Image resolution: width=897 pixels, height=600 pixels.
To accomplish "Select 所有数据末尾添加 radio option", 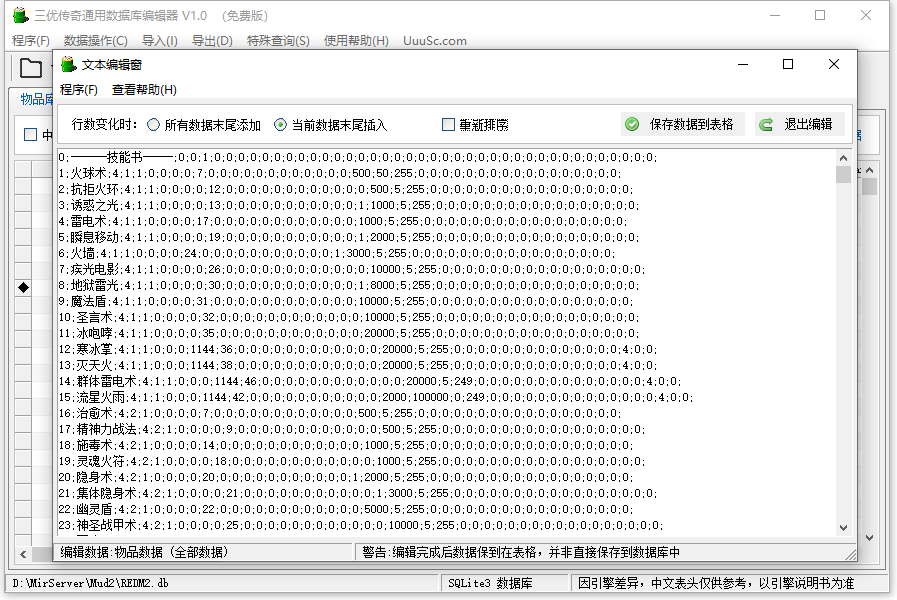I will (153, 125).
